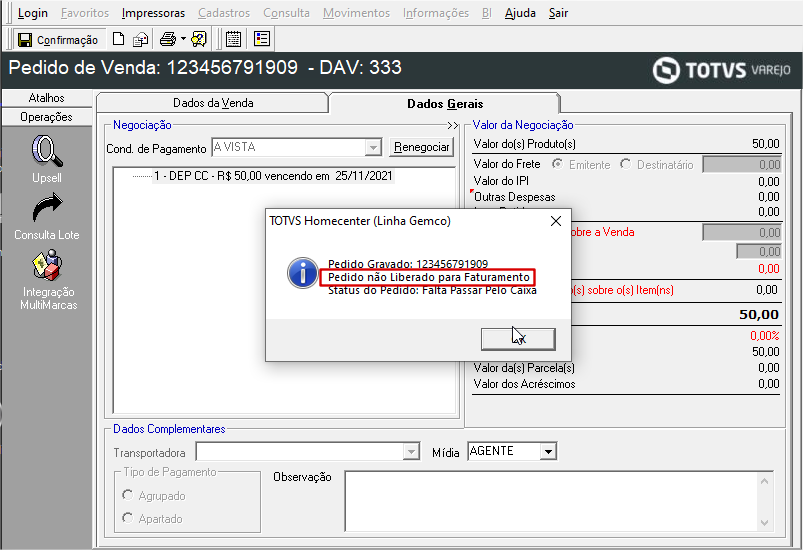Open the Movimentos menu

tap(356, 13)
